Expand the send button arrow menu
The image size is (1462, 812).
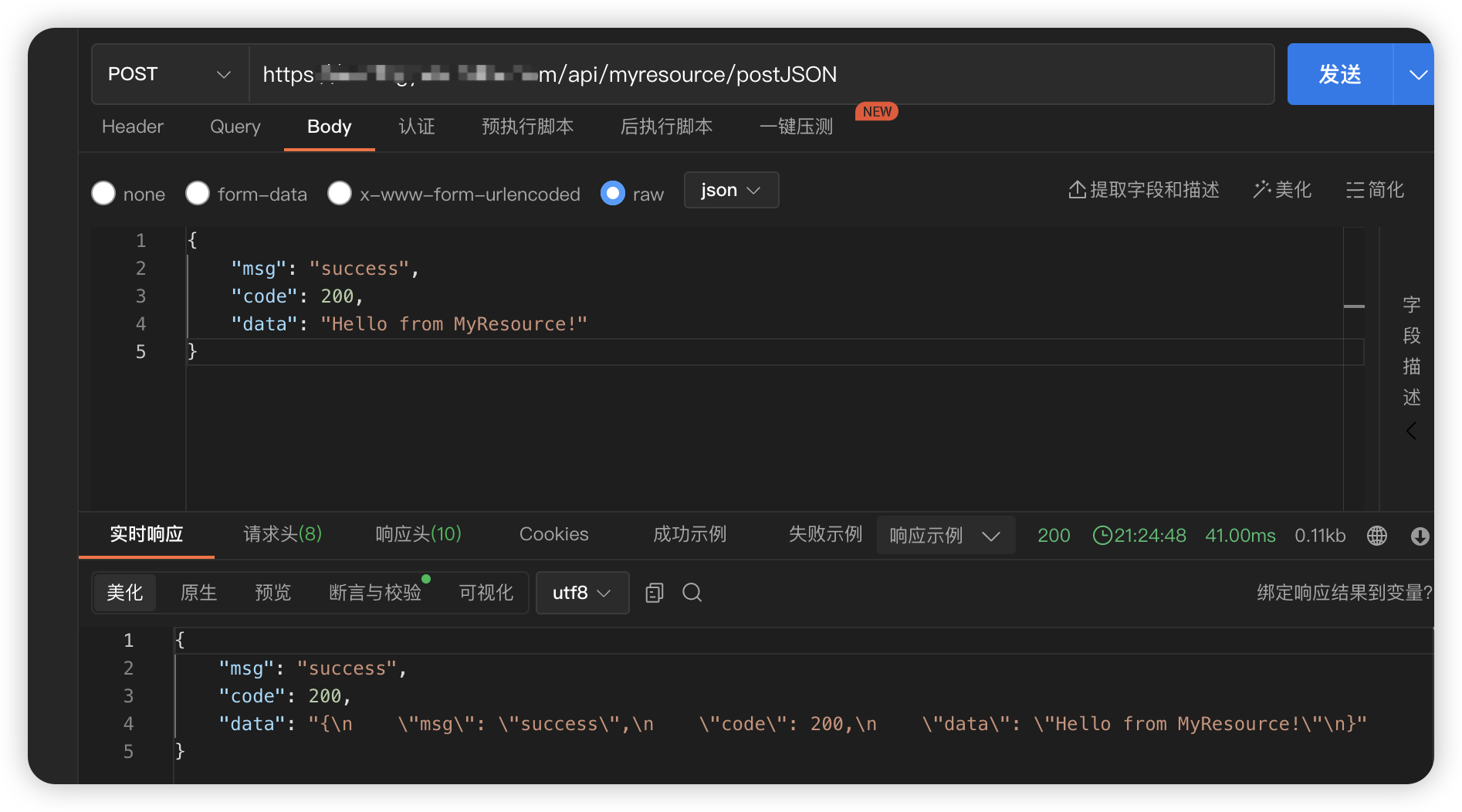point(1416,74)
